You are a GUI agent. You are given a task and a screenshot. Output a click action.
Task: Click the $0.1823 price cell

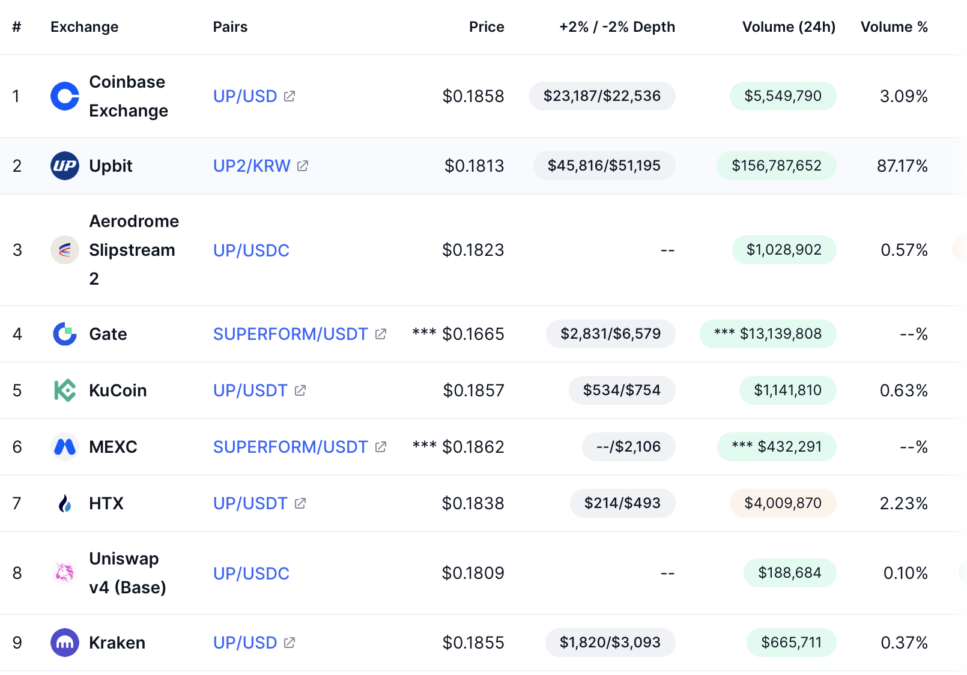[473, 250]
